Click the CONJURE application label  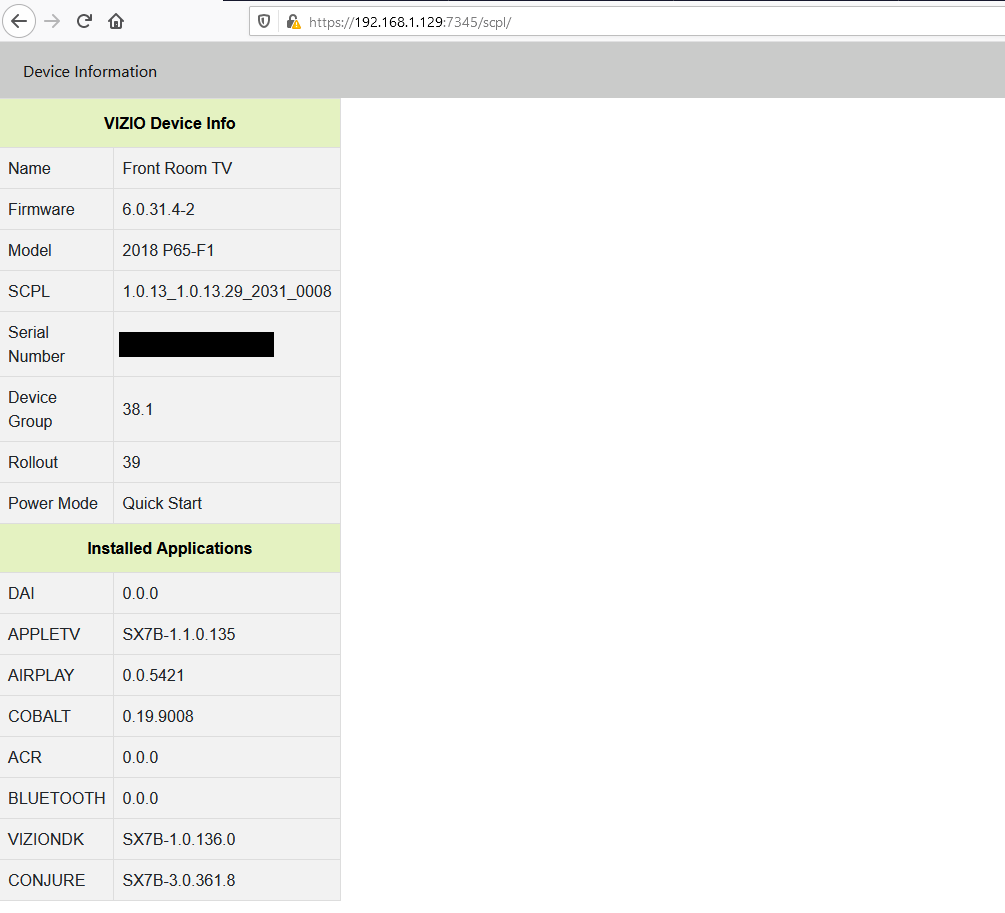[46, 880]
